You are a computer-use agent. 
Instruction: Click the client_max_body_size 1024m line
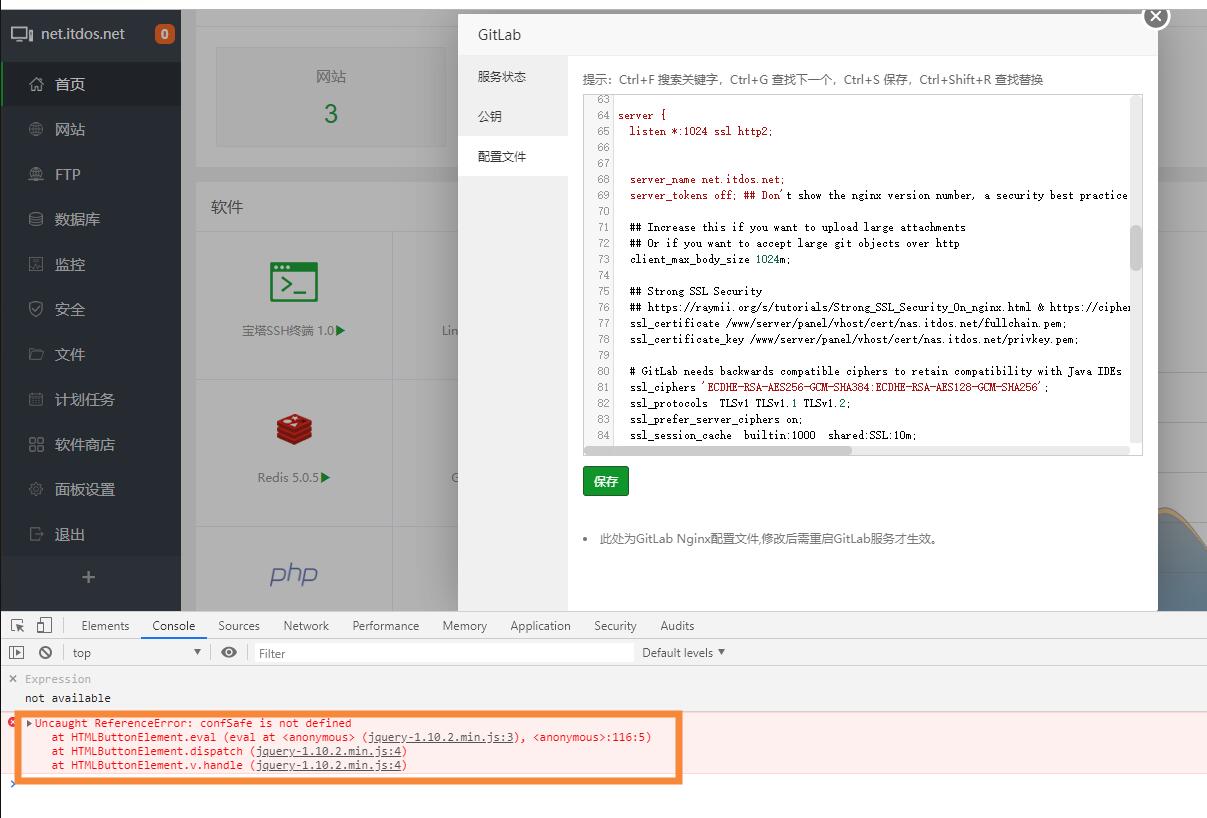[710, 259]
